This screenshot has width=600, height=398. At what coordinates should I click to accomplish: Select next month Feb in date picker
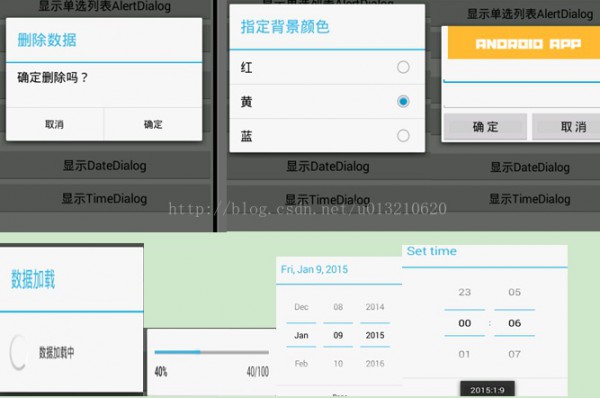301,364
